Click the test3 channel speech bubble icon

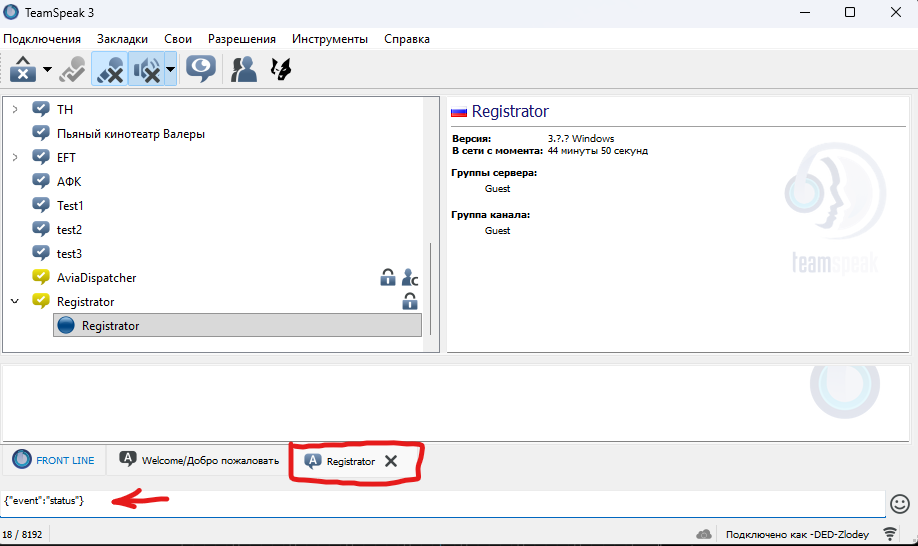[x=41, y=253]
